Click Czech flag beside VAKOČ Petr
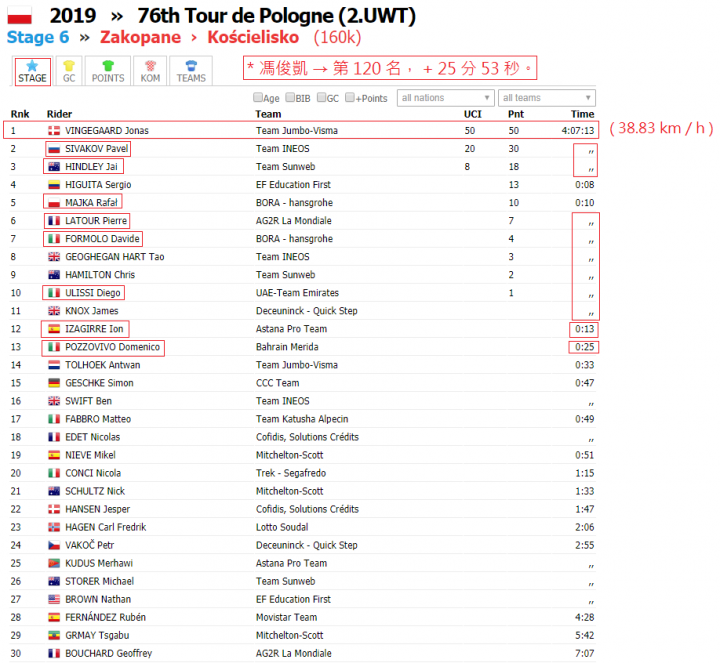 coord(54,545)
